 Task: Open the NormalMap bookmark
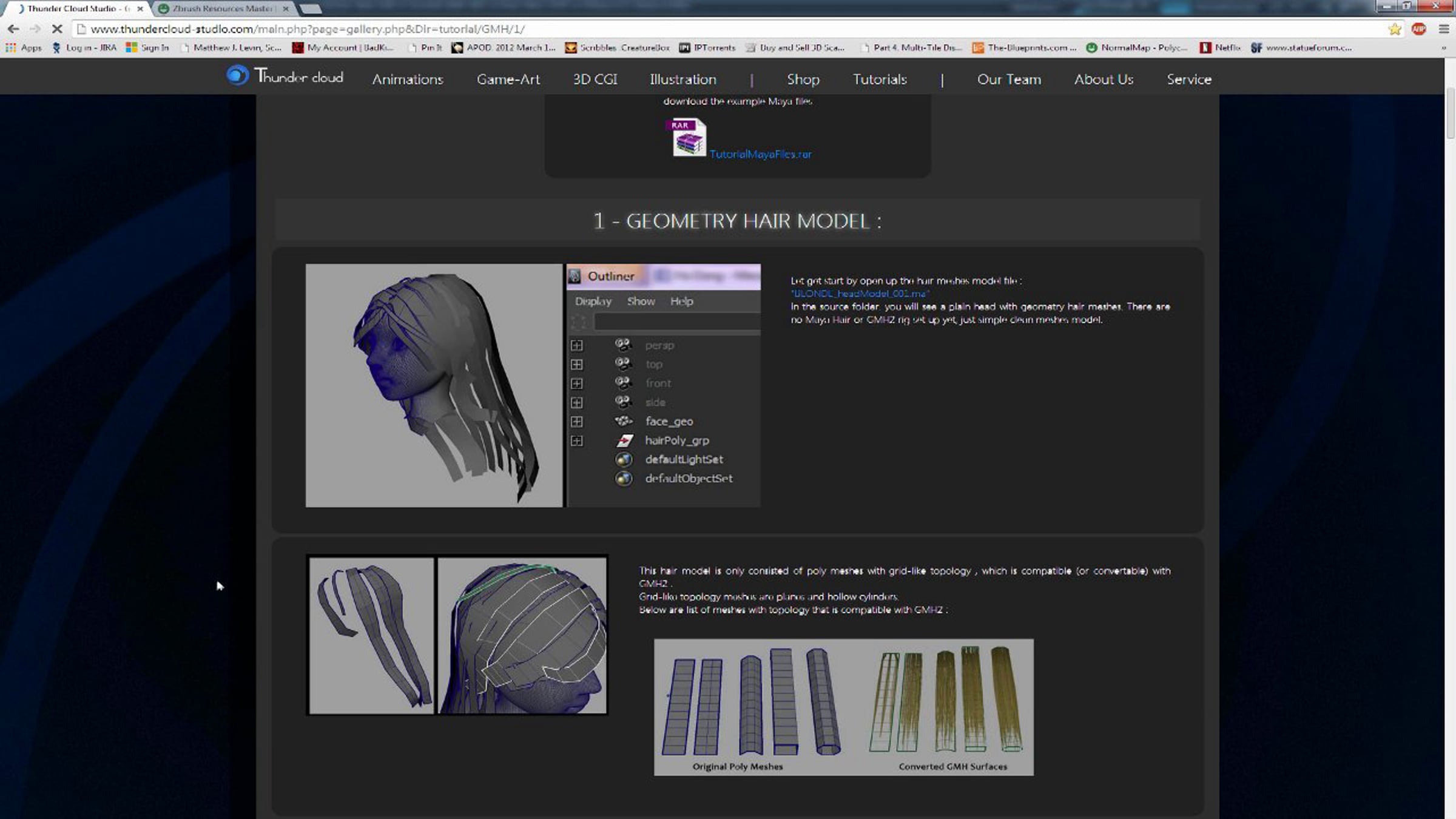click(1137, 47)
